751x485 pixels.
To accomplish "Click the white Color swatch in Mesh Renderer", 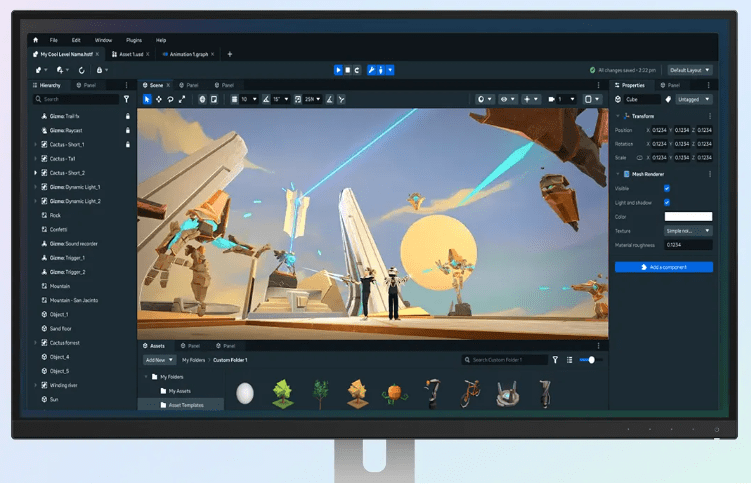I will coord(688,216).
